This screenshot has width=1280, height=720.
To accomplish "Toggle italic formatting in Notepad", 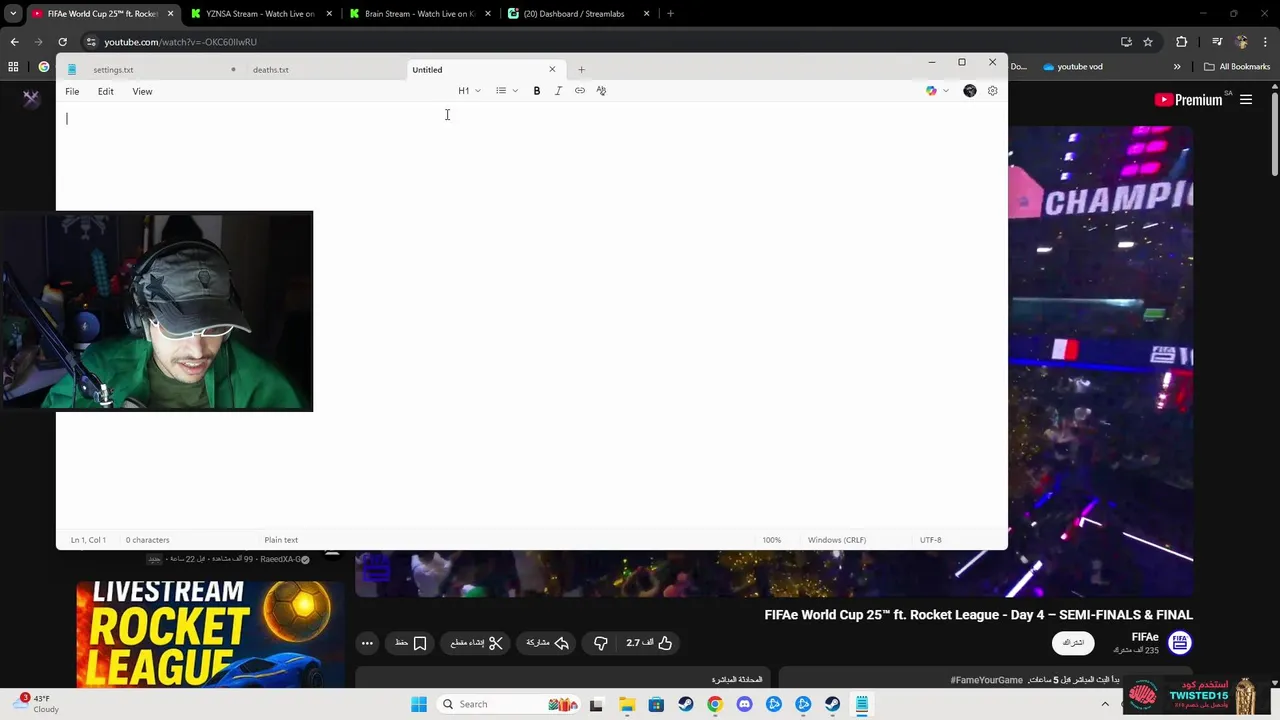I will coord(558,91).
